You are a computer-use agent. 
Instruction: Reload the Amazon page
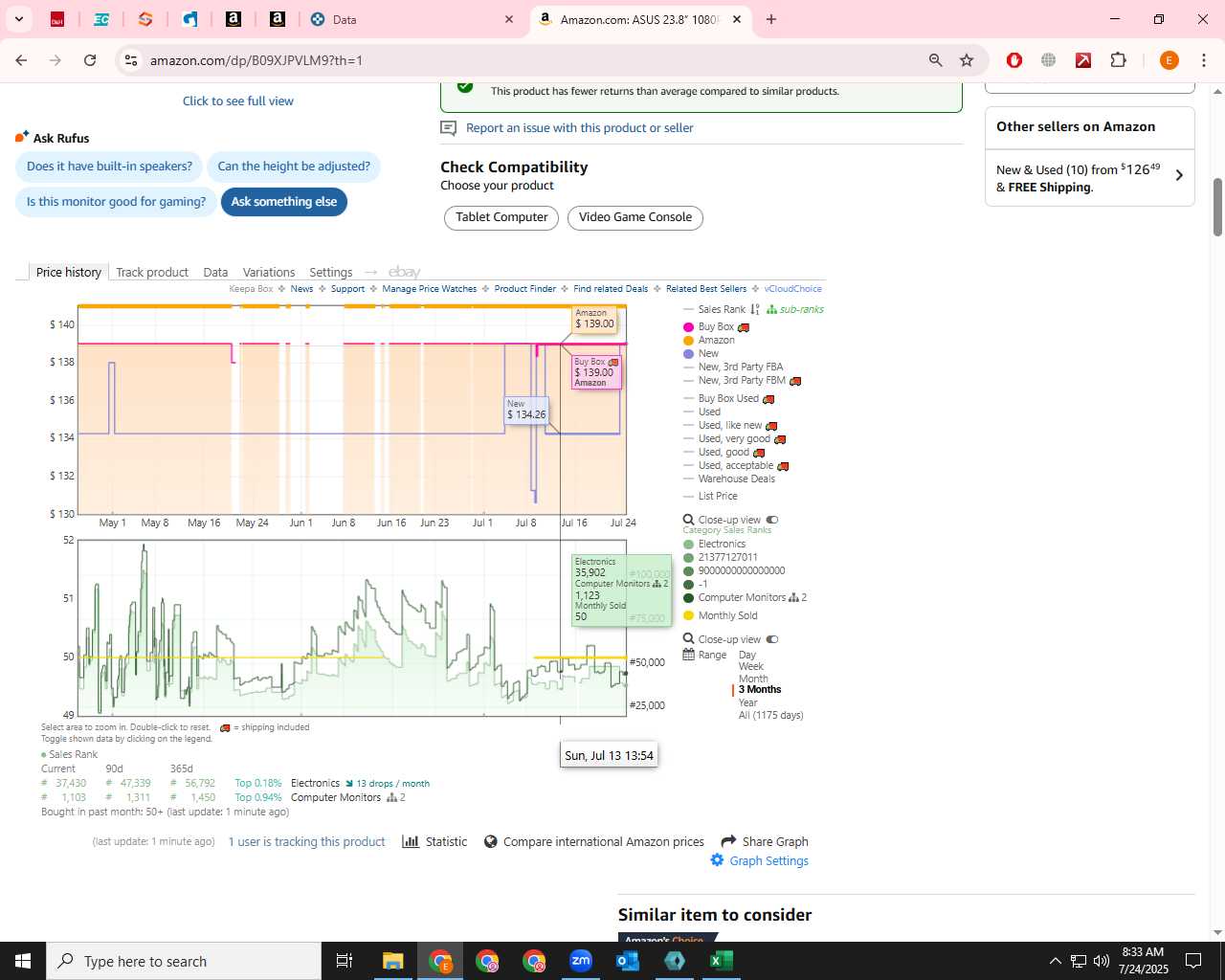point(90,60)
